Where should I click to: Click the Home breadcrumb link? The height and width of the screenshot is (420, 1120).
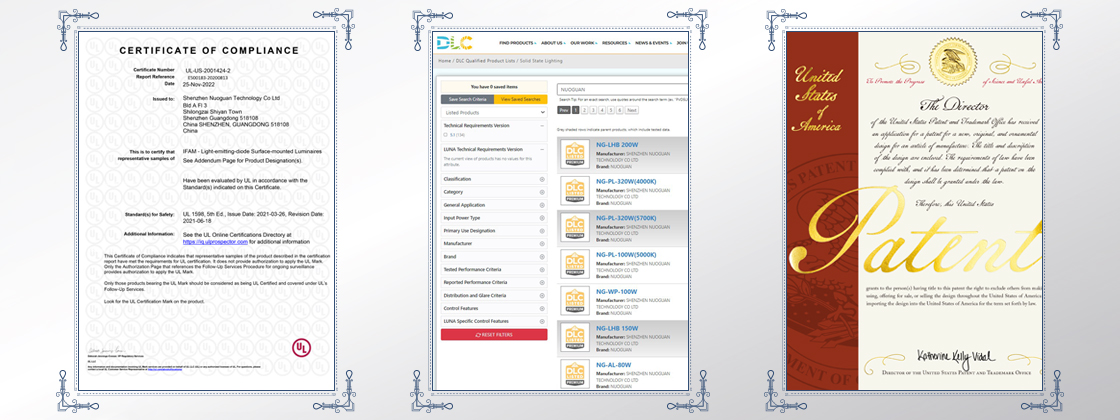(444, 61)
